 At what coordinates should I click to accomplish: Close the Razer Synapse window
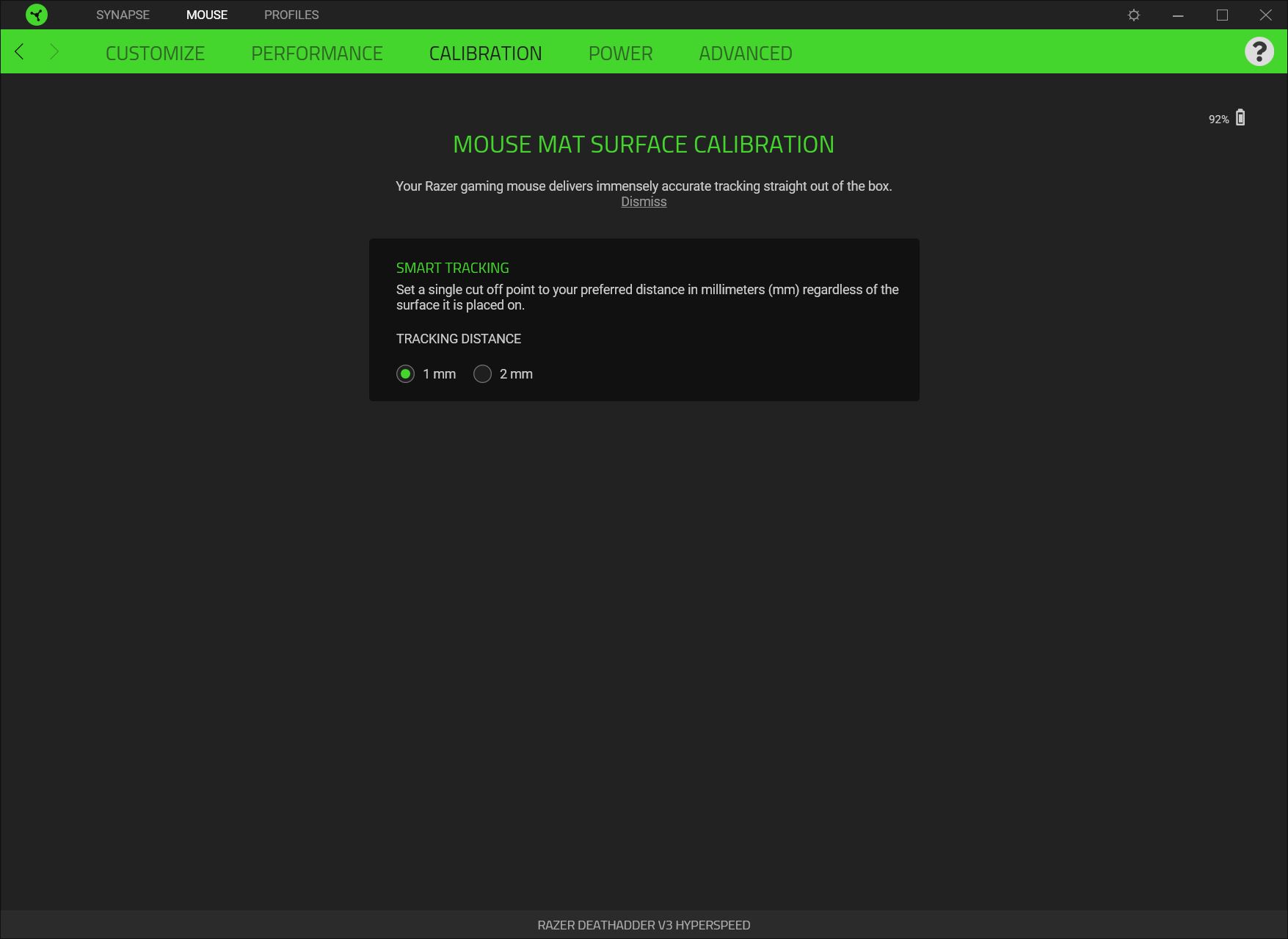point(1266,15)
